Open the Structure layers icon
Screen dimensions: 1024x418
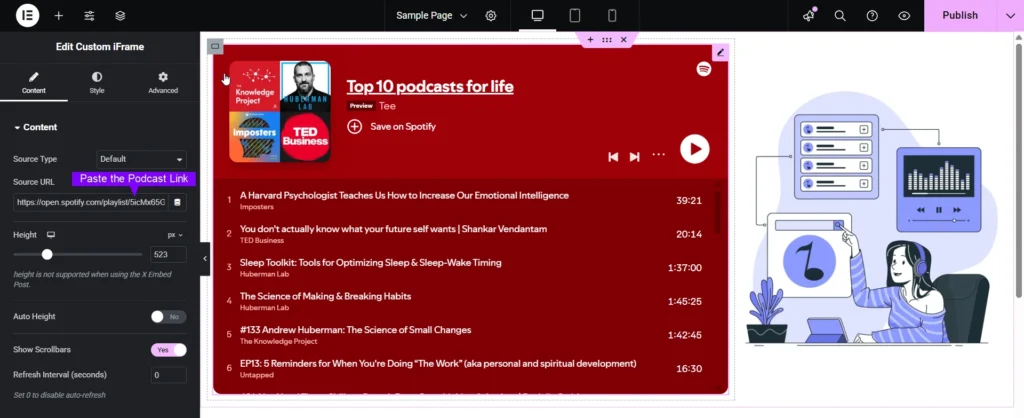click(x=120, y=16)
